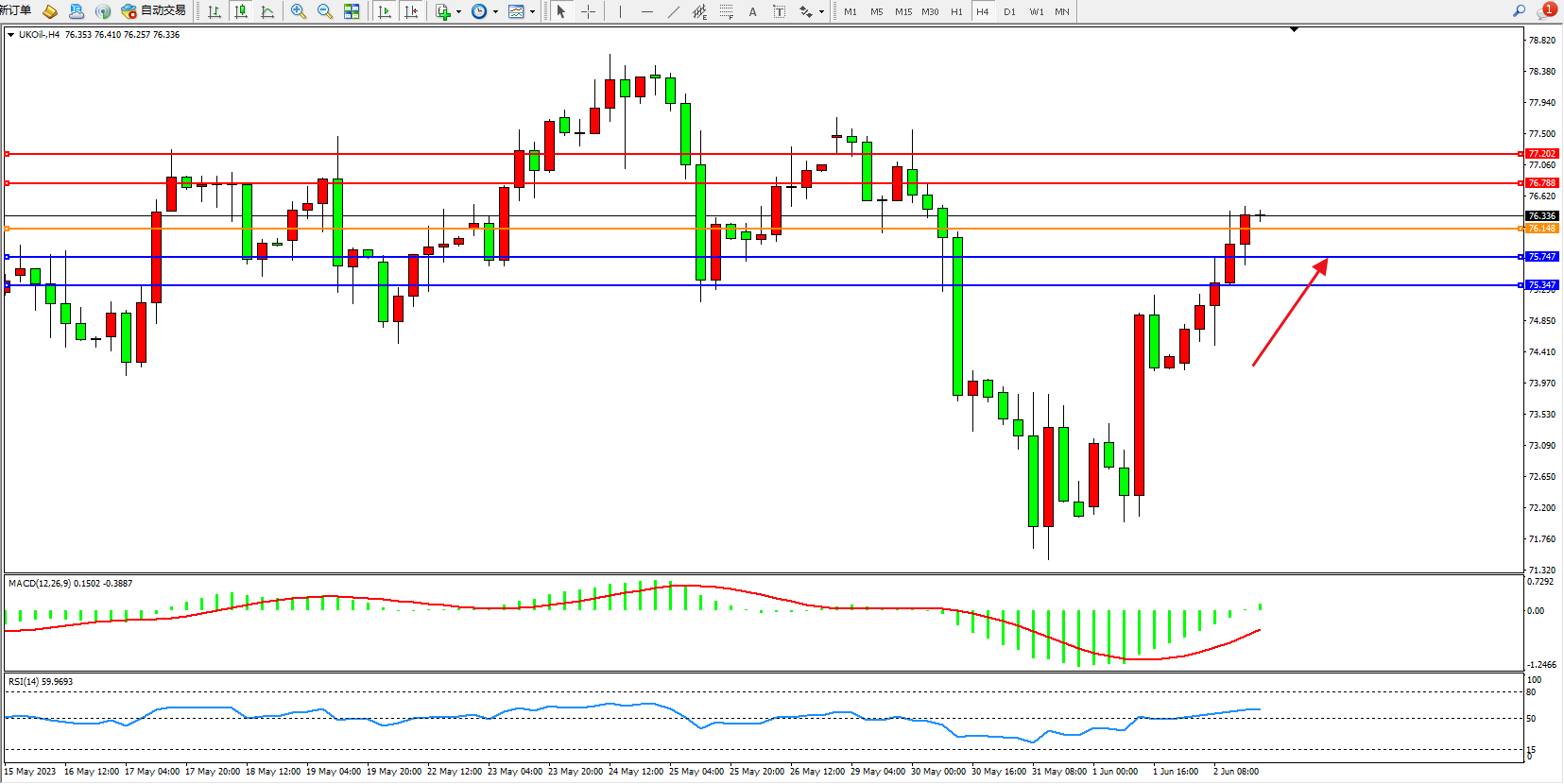1564x784 pixels.
Task: Click the Zoom In magnifier icon
Action: 298,11
